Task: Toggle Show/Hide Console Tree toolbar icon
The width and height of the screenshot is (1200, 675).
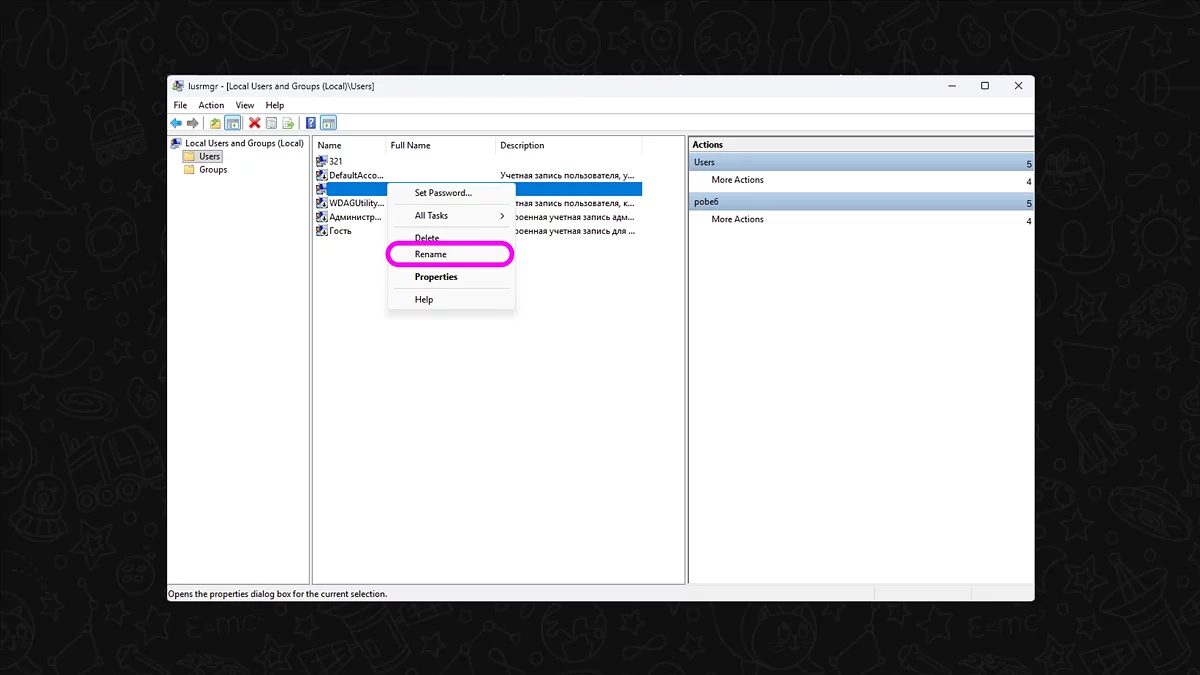Action: (233, 123)
